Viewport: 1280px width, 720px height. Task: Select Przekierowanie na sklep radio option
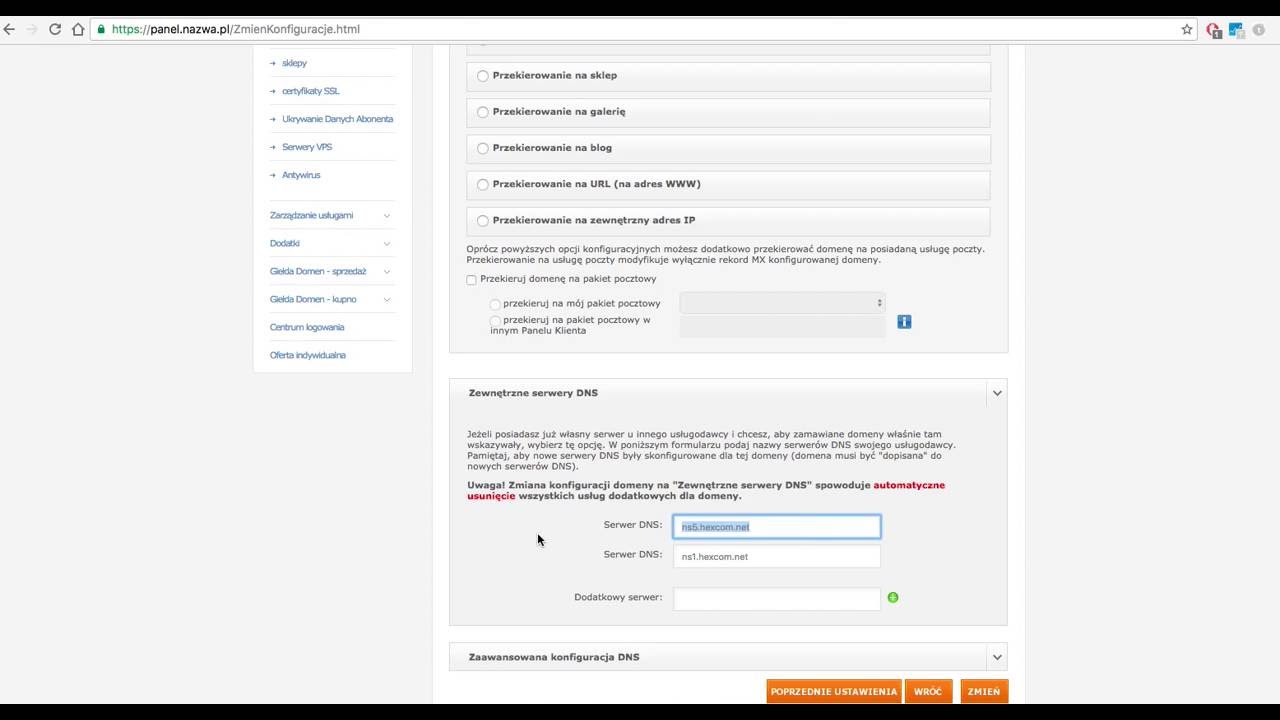tap(483, 76)
